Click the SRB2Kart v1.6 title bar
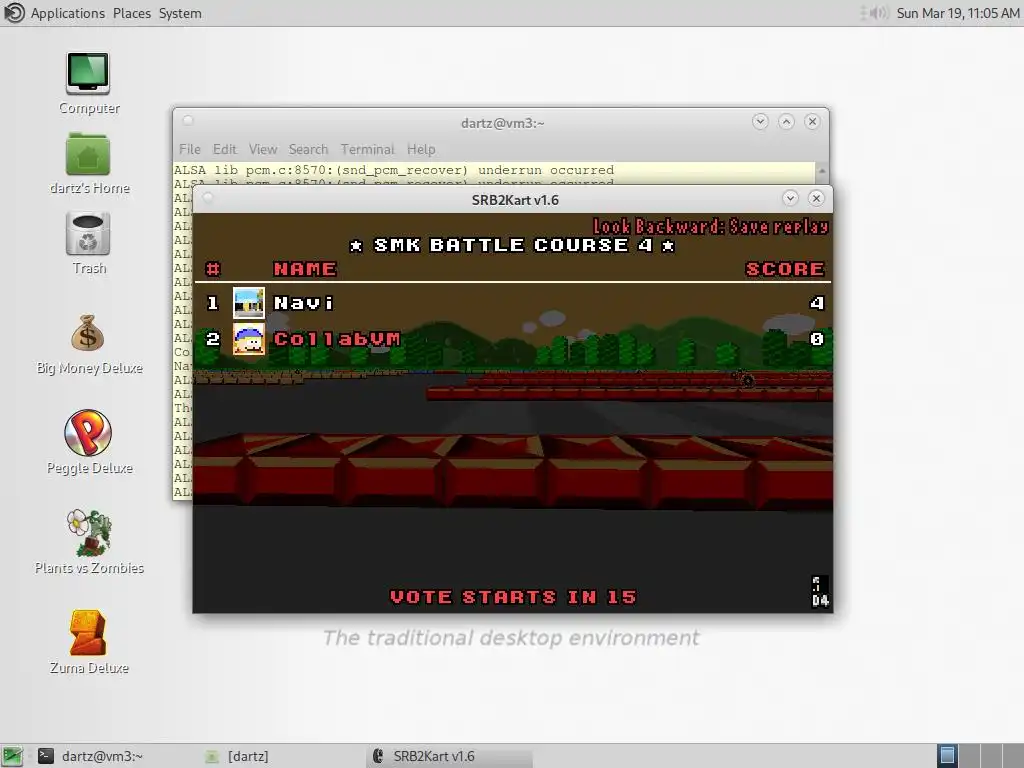The image size is (1024, 768). pos(515,200)
